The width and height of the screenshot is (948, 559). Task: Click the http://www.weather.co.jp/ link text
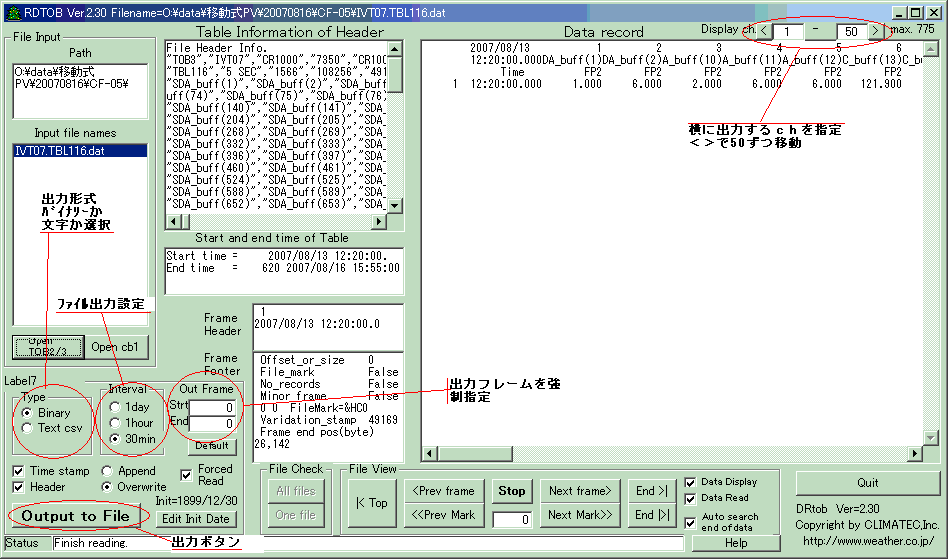pyautogui.click(x=868, y=541)
